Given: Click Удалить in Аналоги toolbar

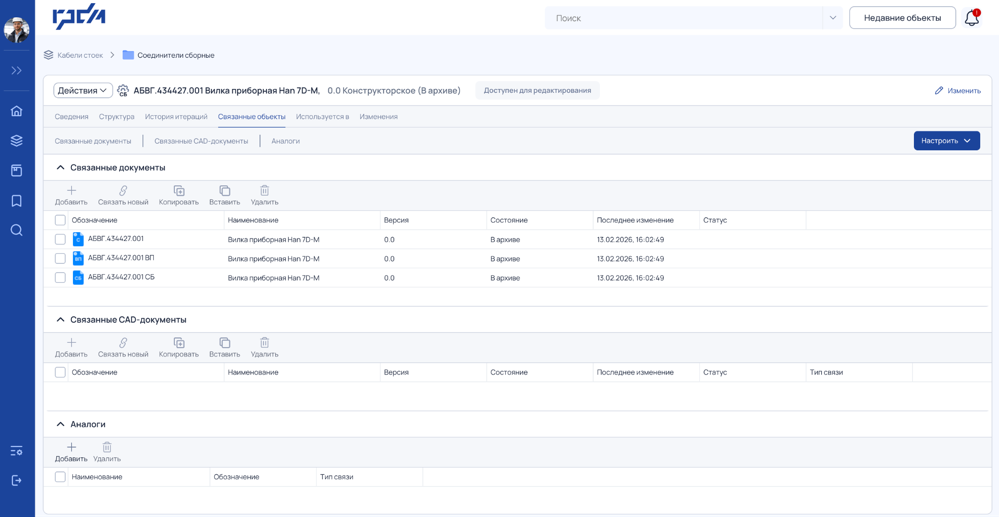Looking at the screenshot, I should pyautogui.click(x=107, y=452).
